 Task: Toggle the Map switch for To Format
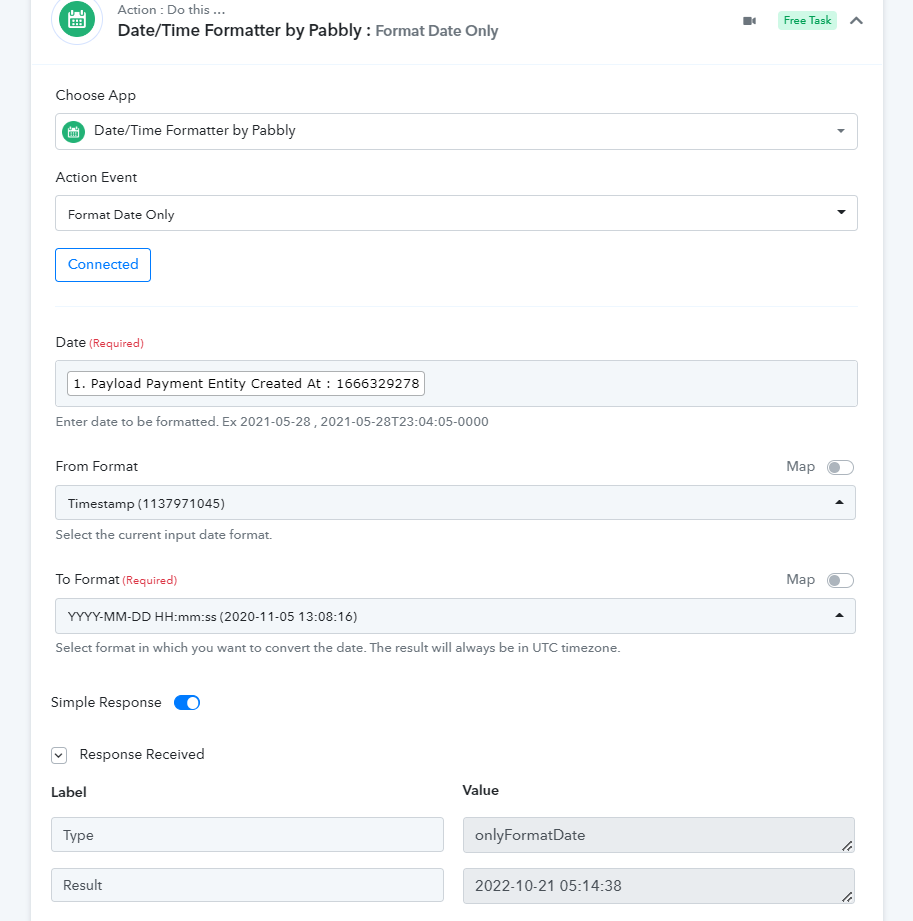[840, 580]
